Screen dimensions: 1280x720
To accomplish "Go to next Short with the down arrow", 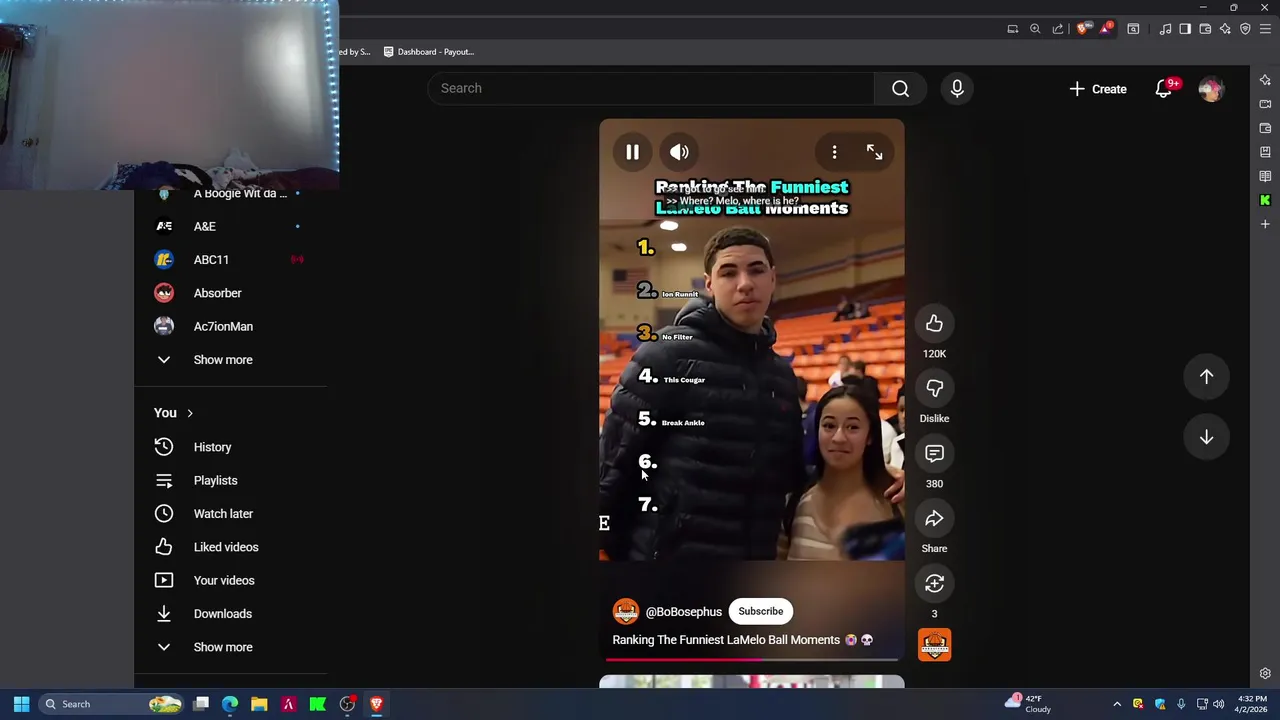I will pyautogui.click(x=1206, y=437).
